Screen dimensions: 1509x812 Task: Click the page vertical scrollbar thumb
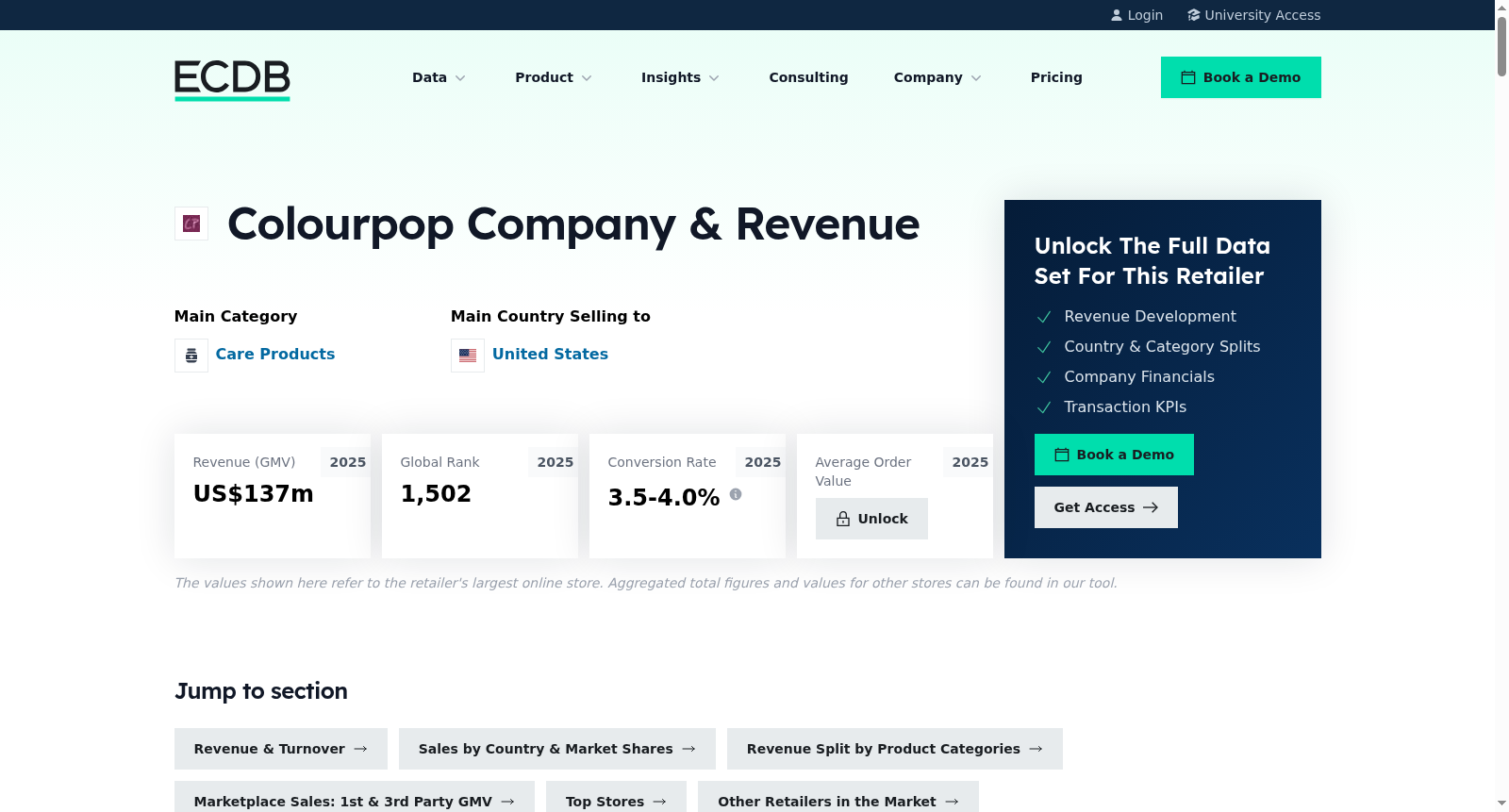tap(1501, 45)
